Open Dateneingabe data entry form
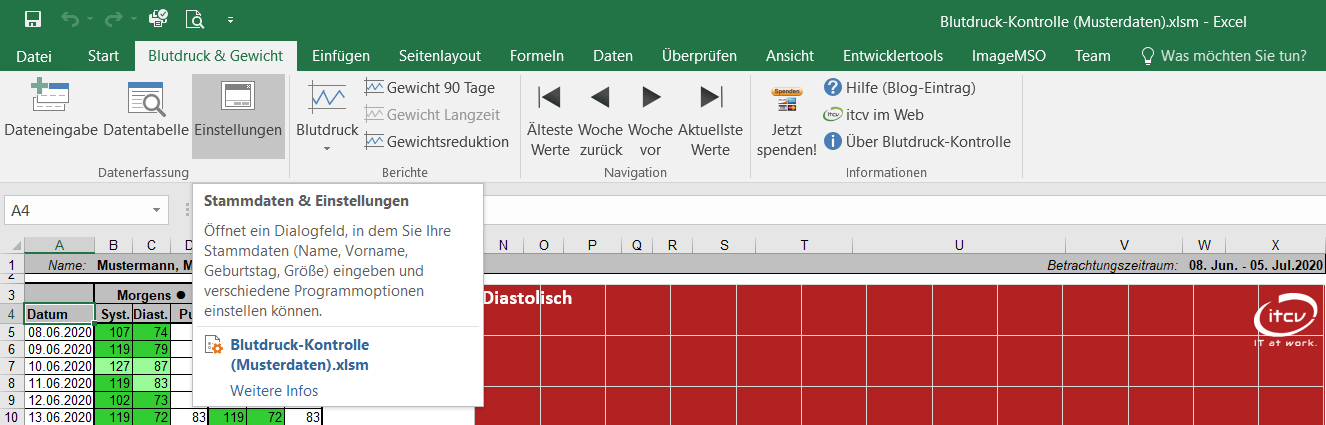Image resolution: width=1326 pixels, height=425 pixels. coord(51,116)
